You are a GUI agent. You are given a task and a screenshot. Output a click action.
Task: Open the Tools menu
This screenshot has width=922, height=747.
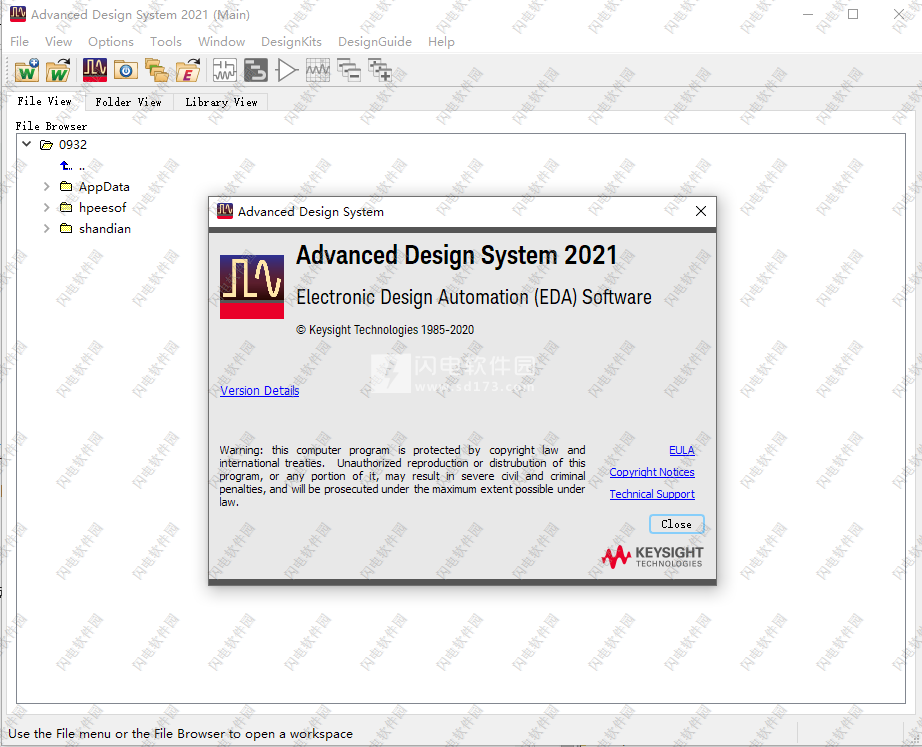click(x=166, y=42)
